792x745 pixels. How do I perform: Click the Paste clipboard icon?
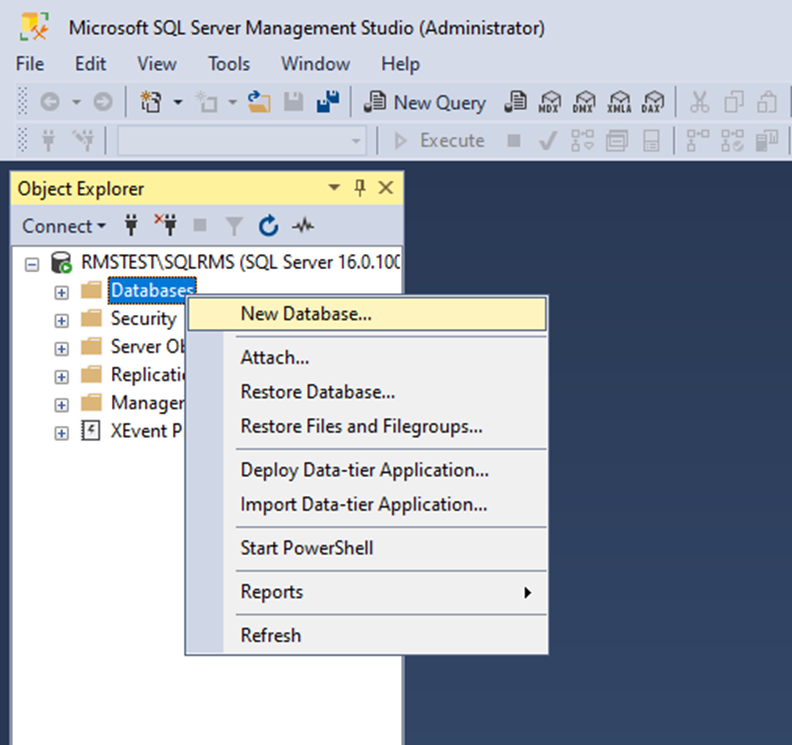pos(767,102)
